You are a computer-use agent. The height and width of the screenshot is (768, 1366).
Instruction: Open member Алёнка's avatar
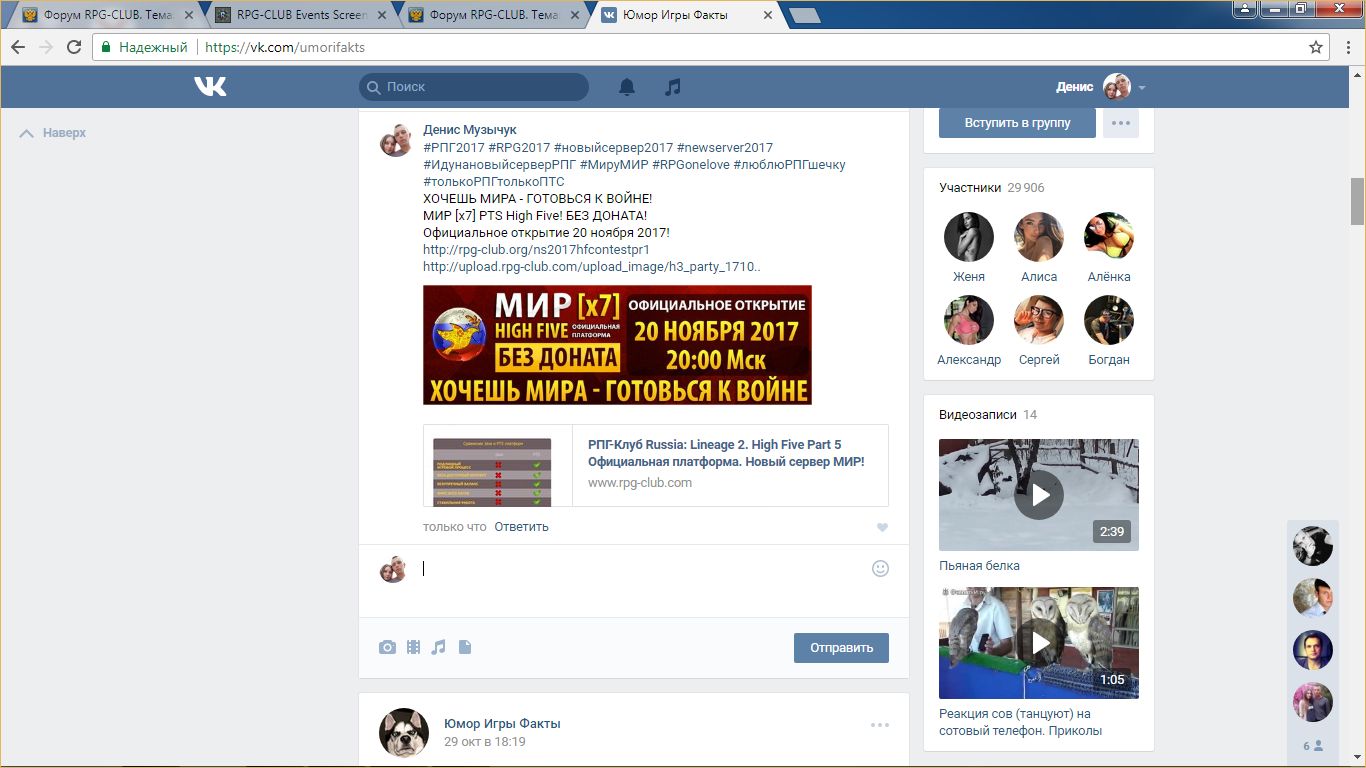click(1109, 237)
